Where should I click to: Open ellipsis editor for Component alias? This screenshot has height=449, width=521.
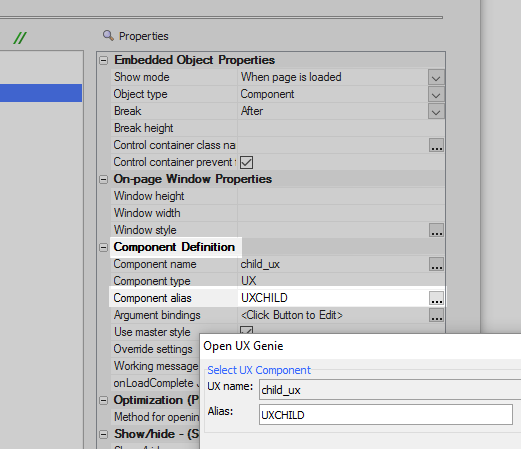(x=436, y=298)
